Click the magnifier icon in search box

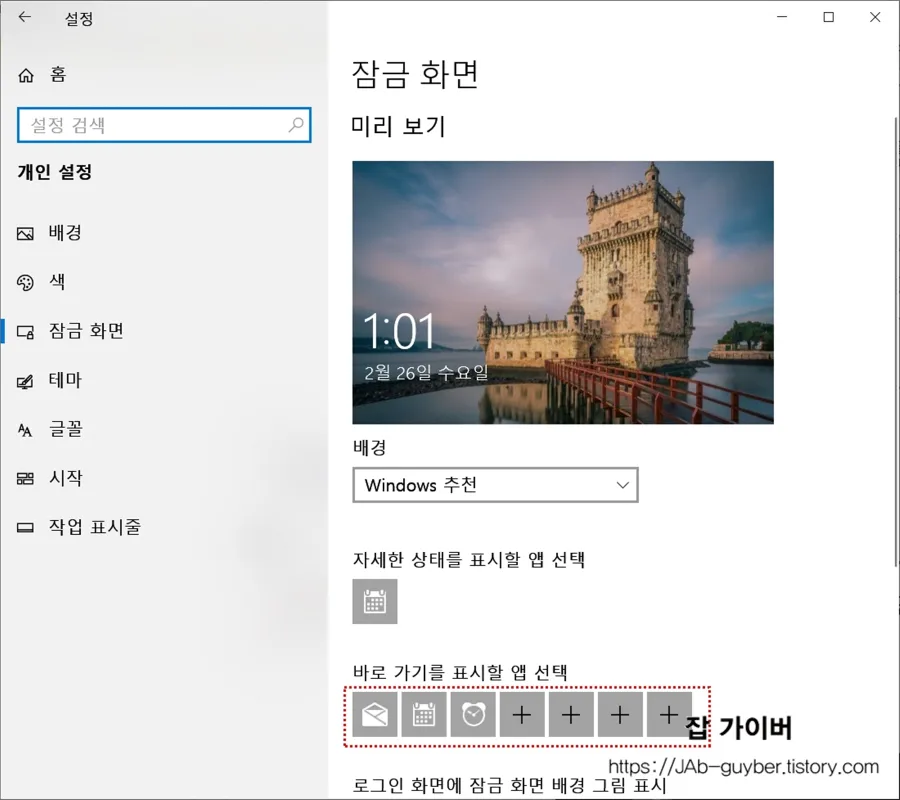click(x=294, y=125)
